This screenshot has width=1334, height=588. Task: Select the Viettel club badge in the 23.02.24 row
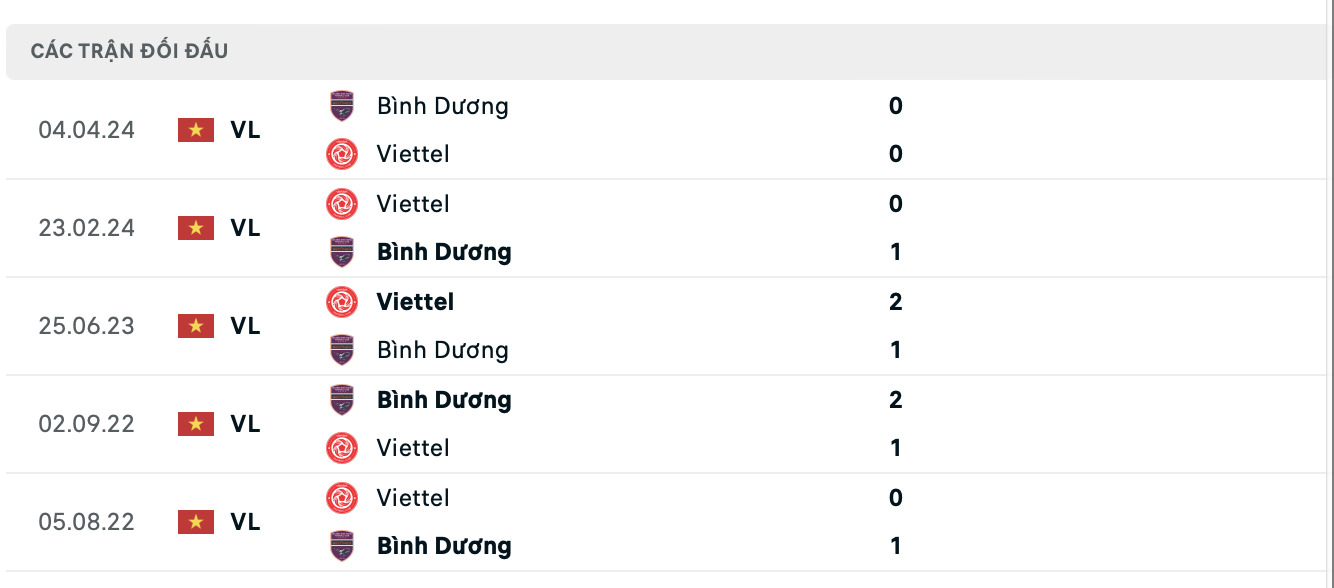click(x=342, y=203)
